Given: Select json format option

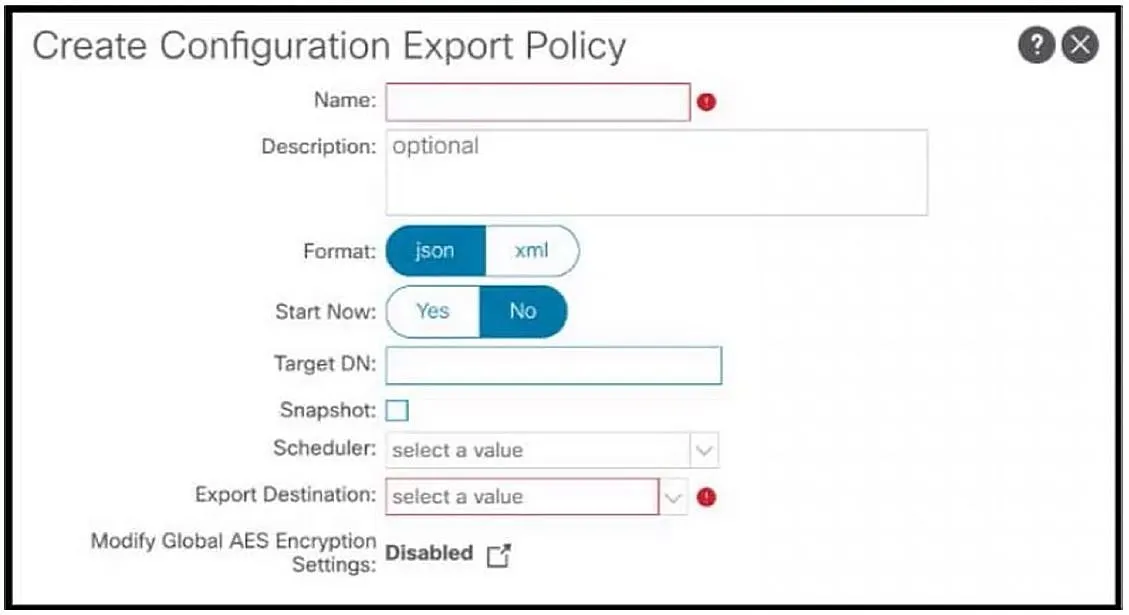Looking at the screenshot, I should (436, 251).
